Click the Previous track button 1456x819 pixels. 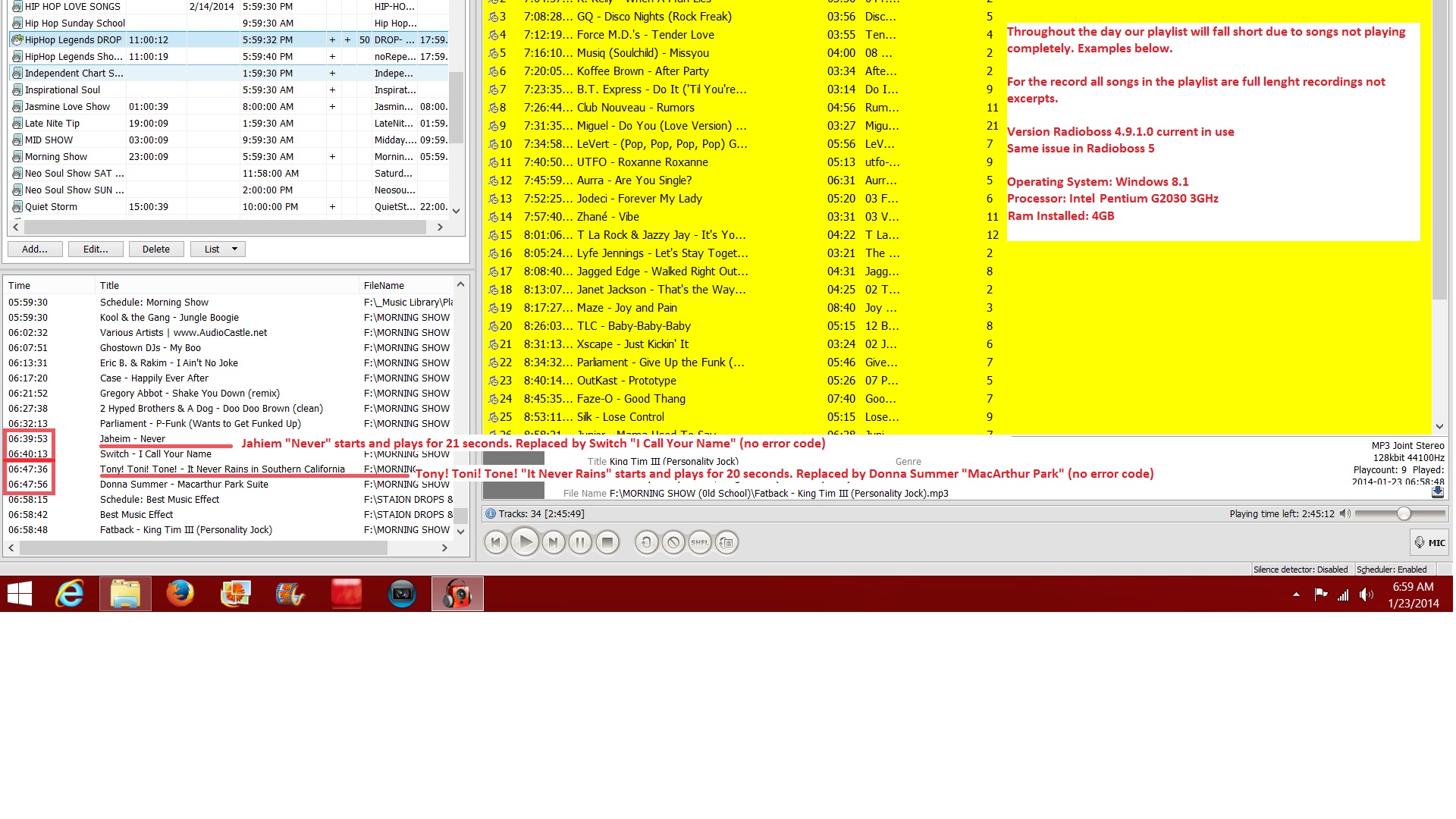(x=496, y=542)
